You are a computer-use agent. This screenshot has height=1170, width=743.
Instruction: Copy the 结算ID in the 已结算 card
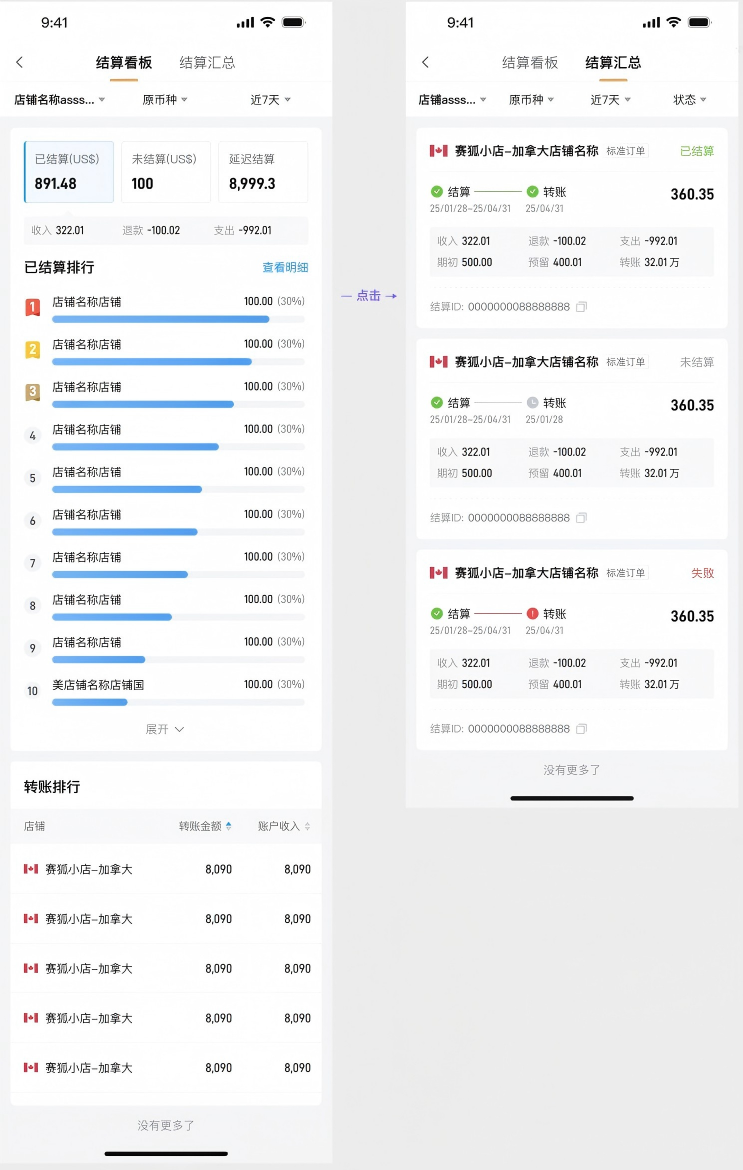click(x=581, y=307)
